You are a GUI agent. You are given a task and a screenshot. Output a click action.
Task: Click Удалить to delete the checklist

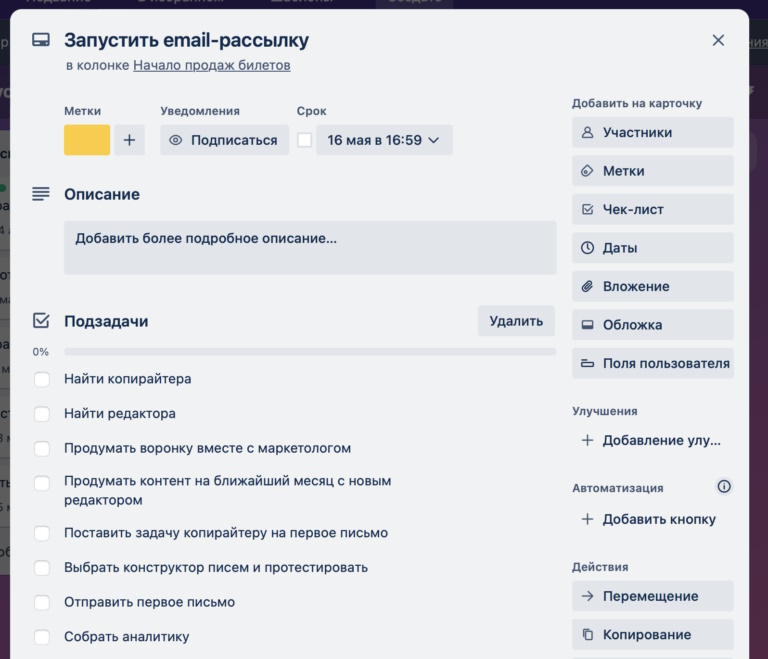pos(516,321)
